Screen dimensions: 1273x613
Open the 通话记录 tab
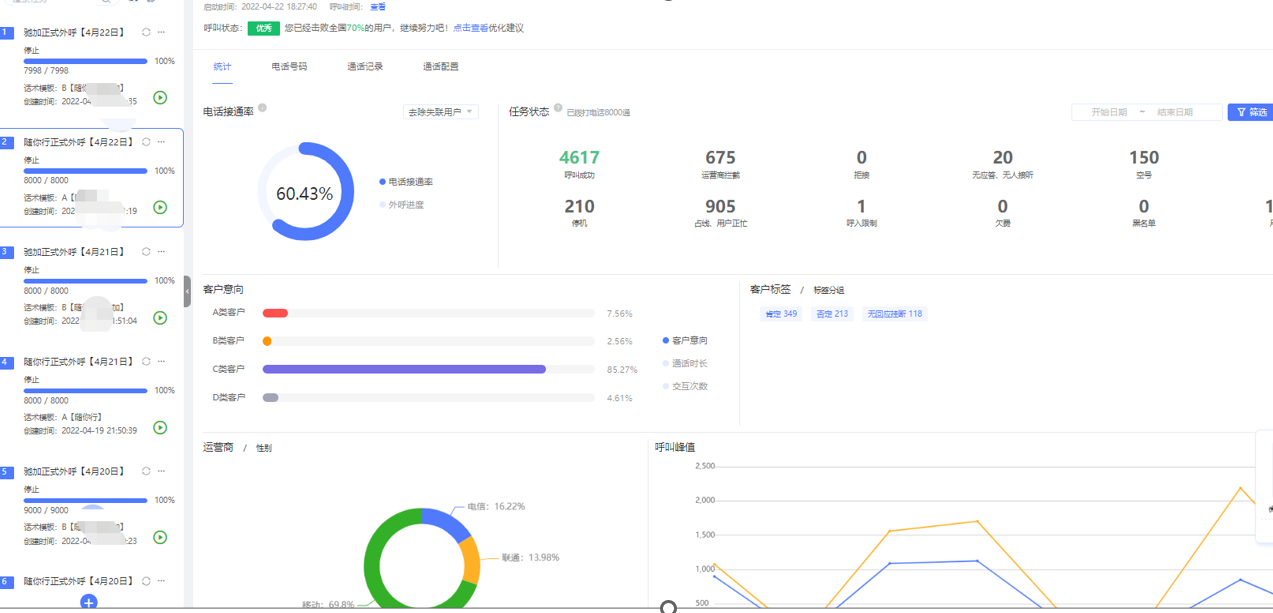(365, 67)
